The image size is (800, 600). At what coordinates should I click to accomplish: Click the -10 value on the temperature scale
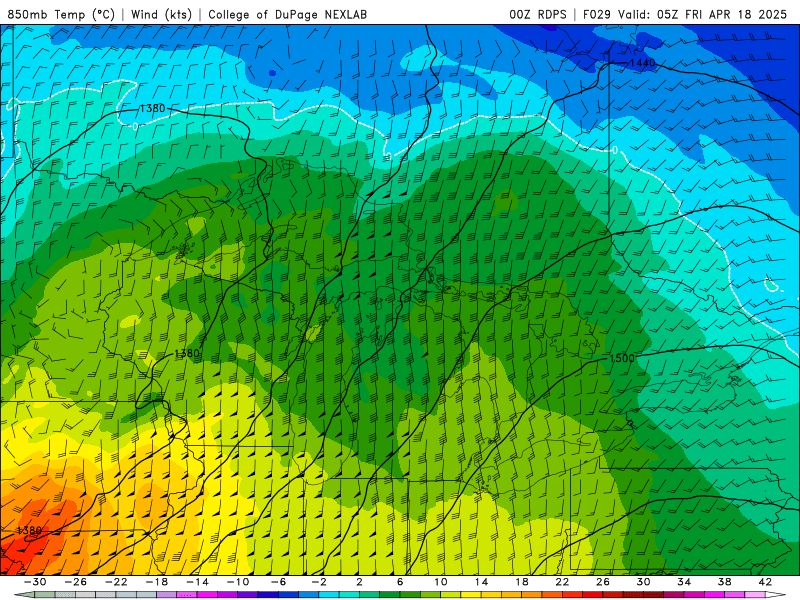point(238,582)
